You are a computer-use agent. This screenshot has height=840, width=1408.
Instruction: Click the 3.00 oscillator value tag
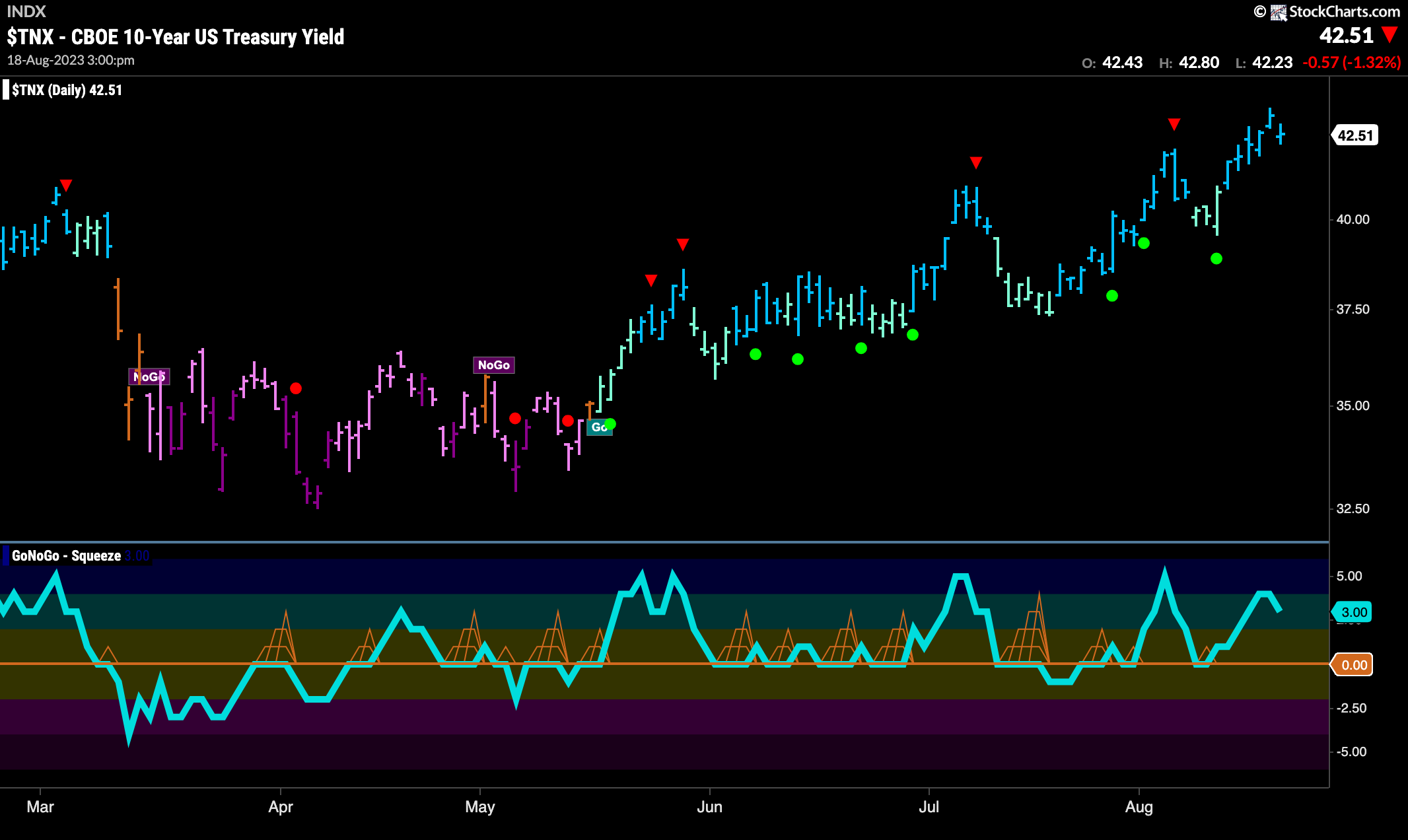tap(1353, 612)
